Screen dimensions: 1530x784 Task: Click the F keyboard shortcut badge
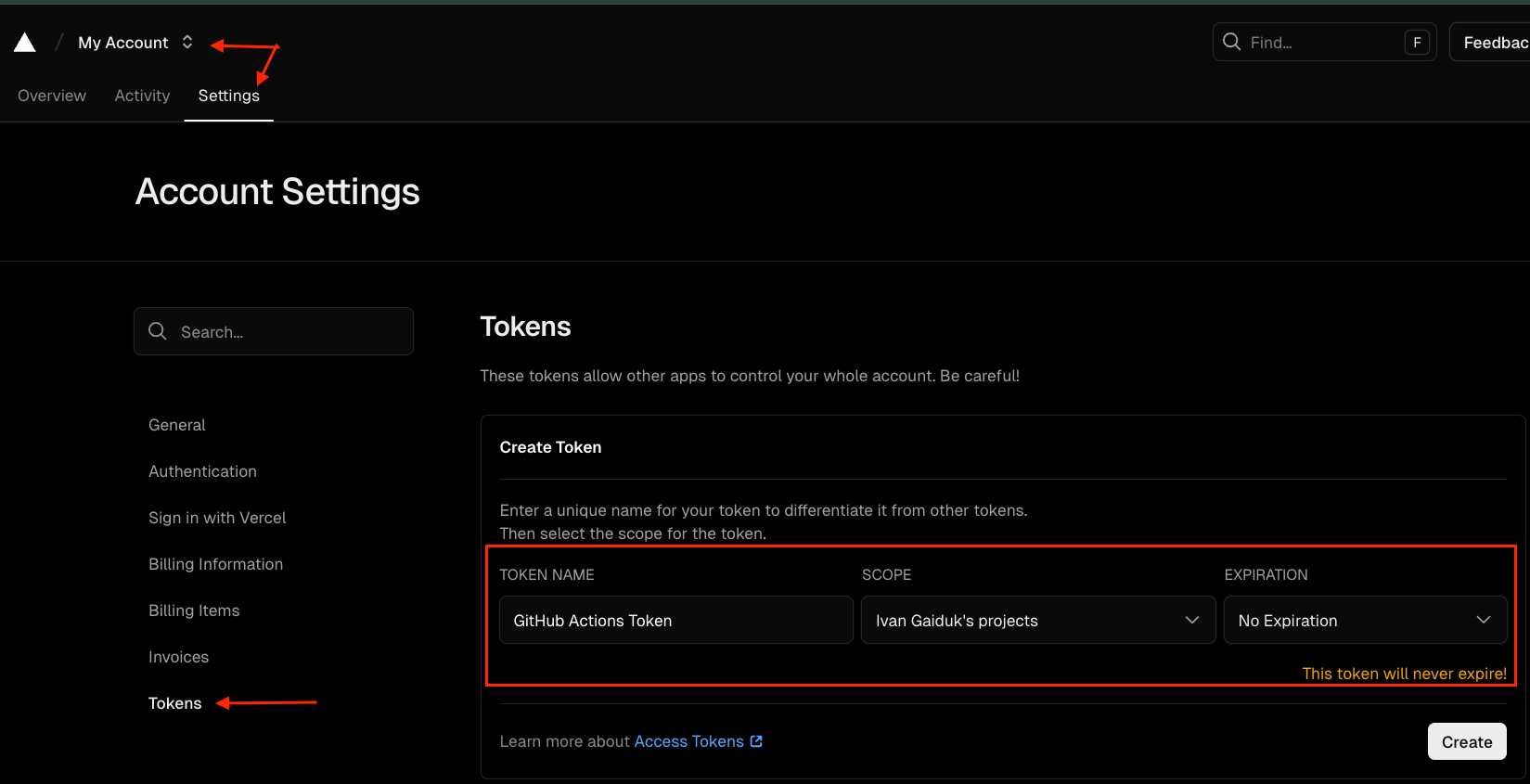coord(1417,43)
